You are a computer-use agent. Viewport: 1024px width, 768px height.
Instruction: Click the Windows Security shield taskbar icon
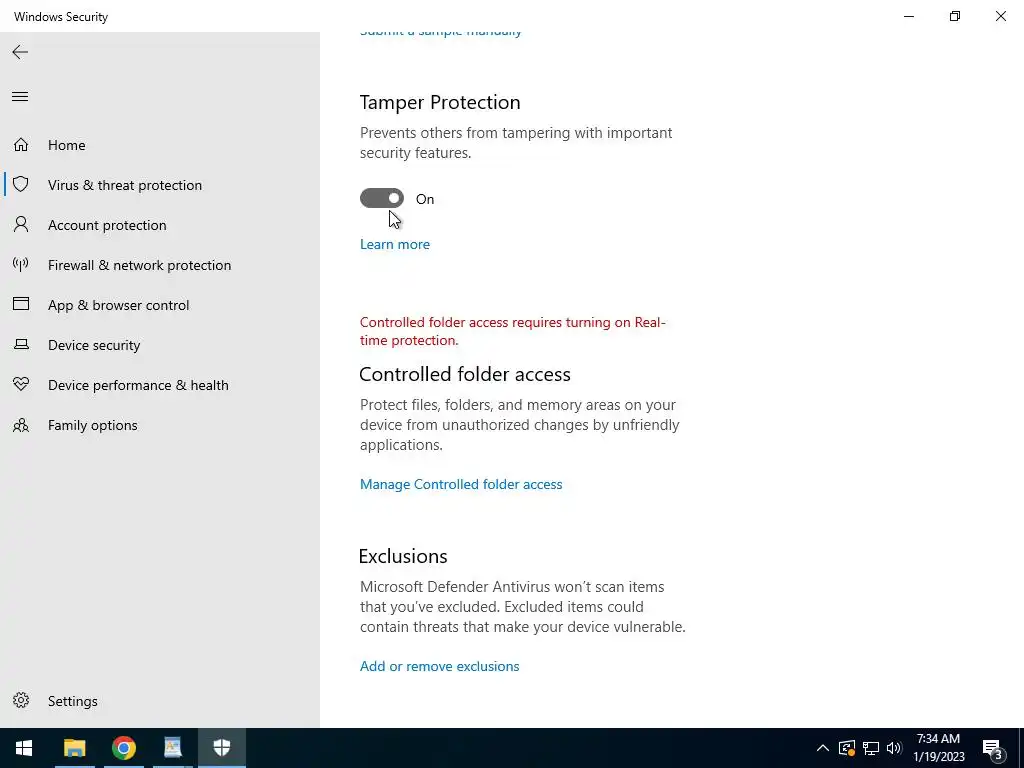click(222, 748)
